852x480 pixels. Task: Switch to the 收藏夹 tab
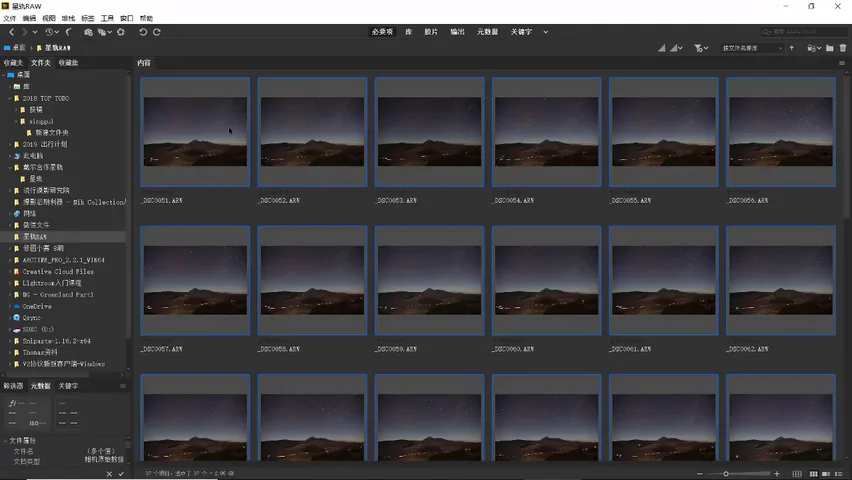13,63
